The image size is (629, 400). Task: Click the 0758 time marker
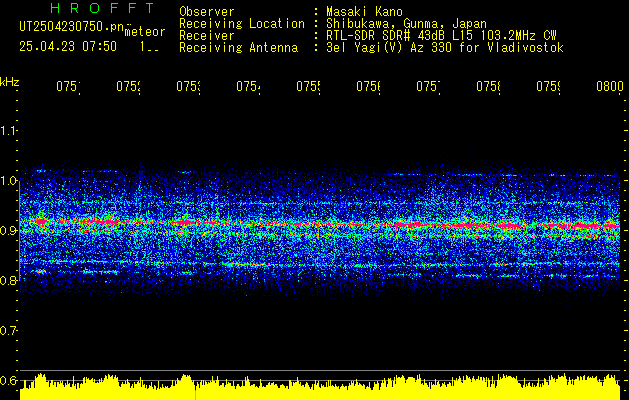click(489, 87)
